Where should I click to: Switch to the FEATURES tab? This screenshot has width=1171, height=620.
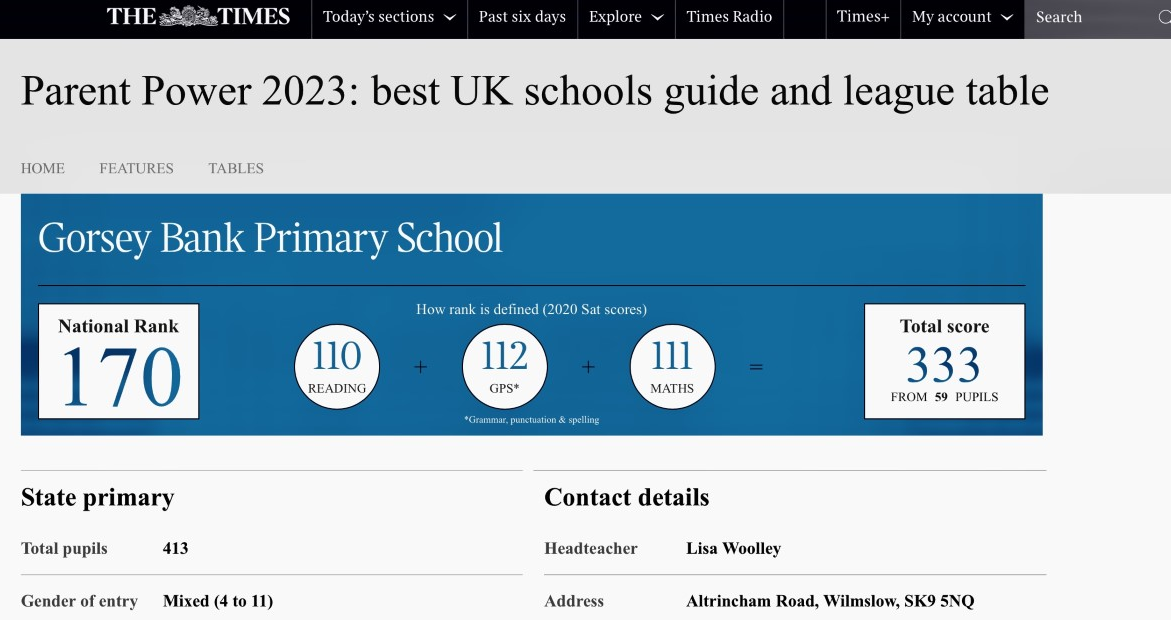pos(137,168)
